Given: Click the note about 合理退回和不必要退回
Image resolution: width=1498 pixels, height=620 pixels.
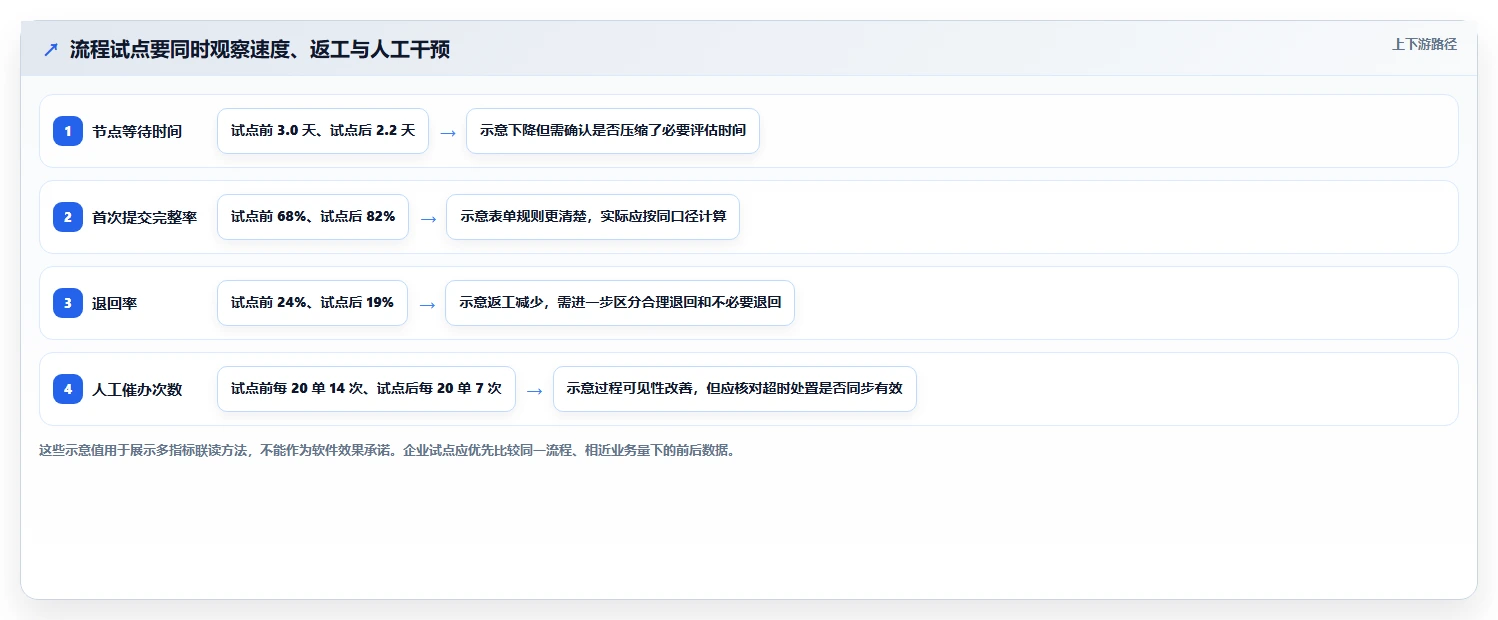Looking at the screenshot, I should [620, 303].
